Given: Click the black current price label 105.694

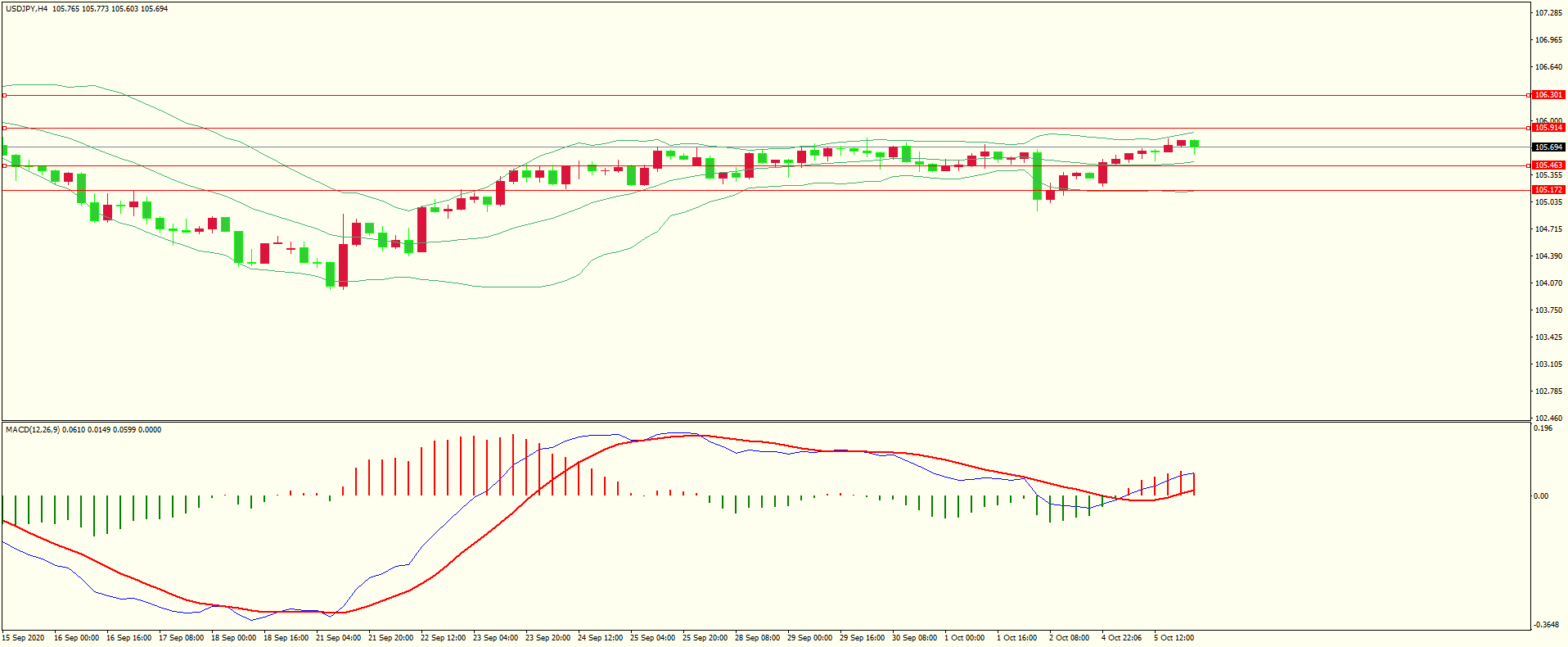Looking at the screenshot, I should [1548, 147].
